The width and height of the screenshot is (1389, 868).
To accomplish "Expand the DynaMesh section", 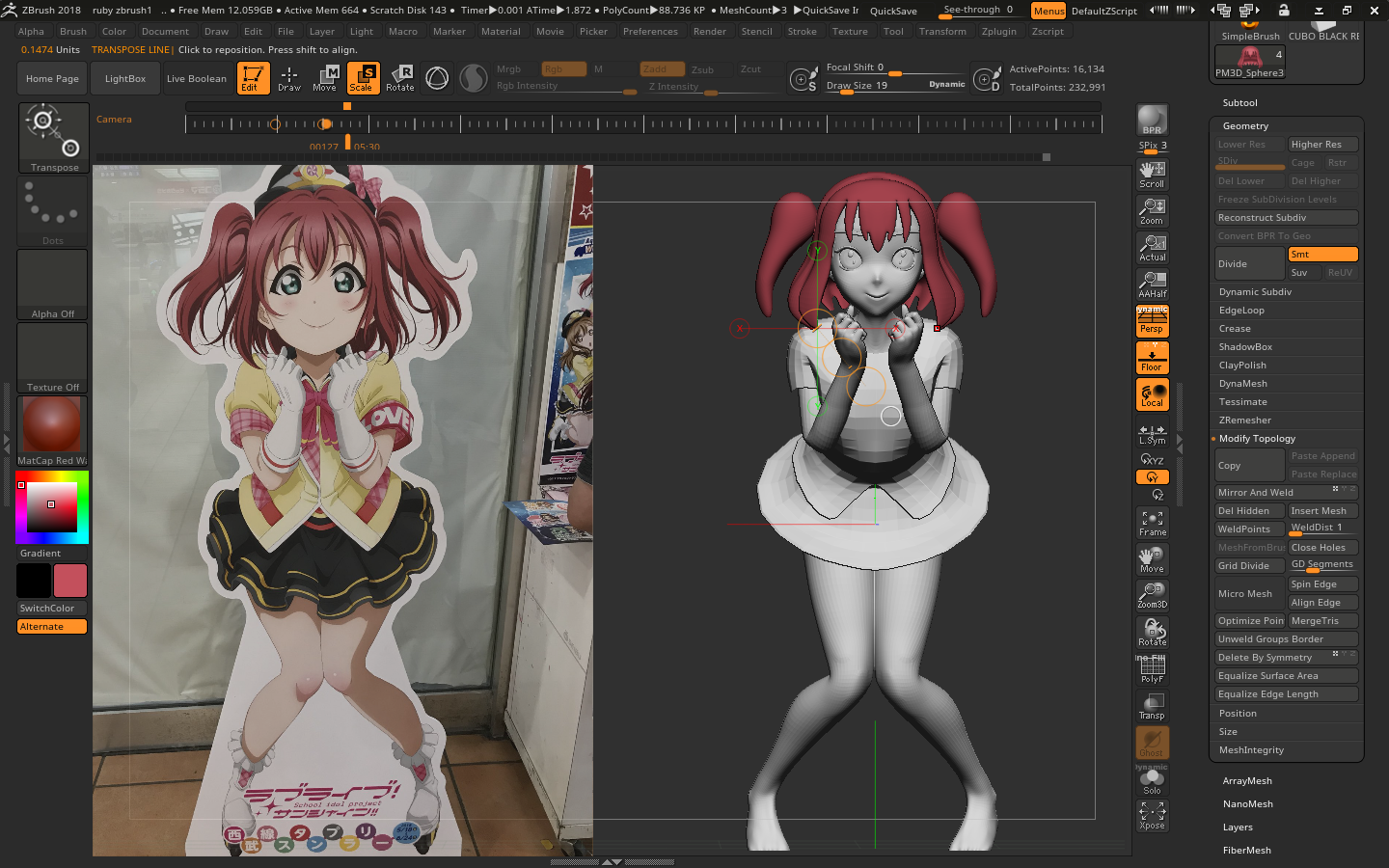I will click(1242, 384).
